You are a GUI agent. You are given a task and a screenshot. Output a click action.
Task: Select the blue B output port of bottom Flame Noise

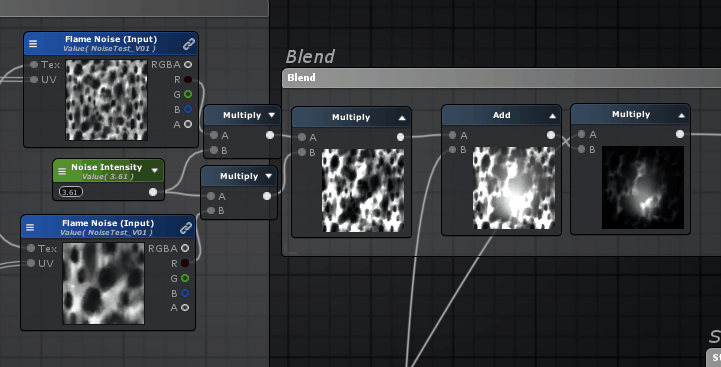(185, 293)
